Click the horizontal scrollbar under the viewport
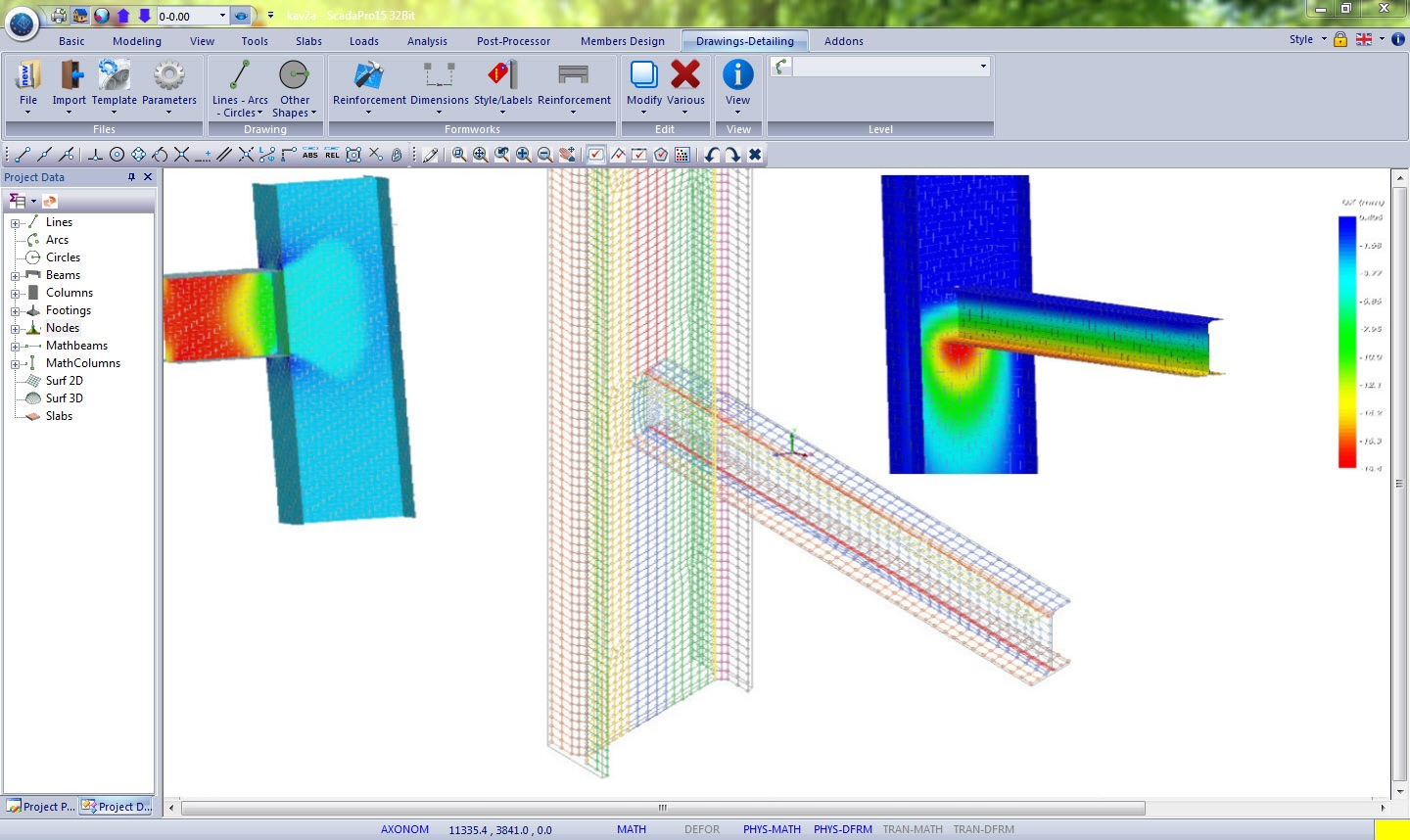Screen dimensions: 1410x840 coord(662,809)
